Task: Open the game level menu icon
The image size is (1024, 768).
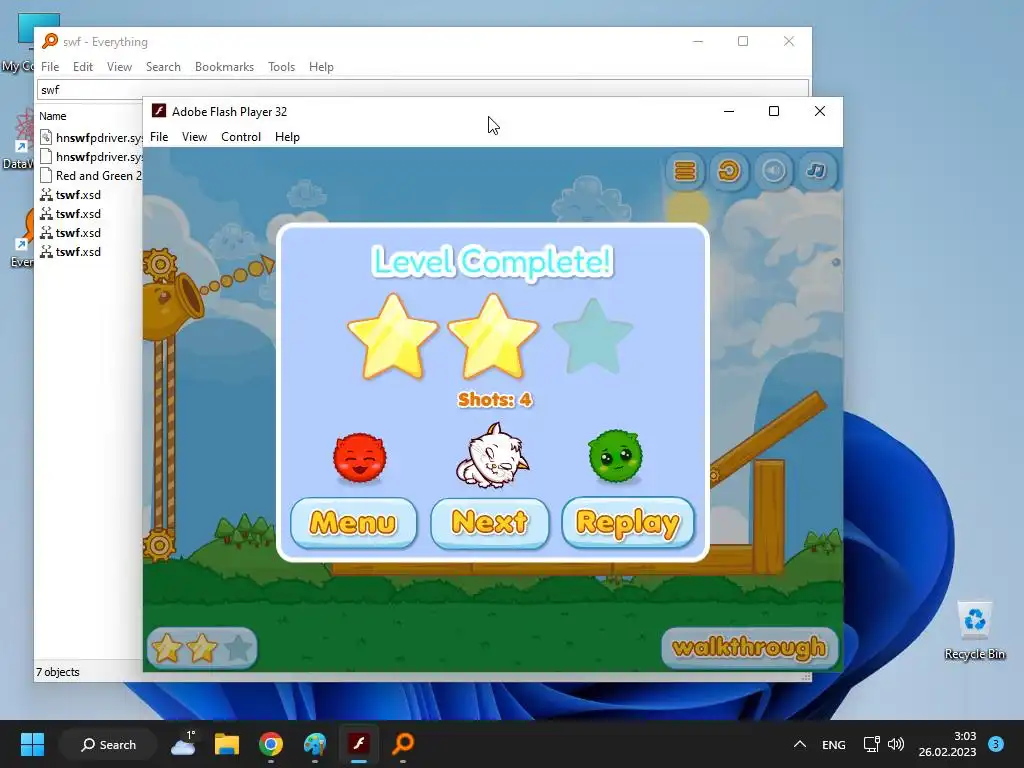Action: [684, 171]
